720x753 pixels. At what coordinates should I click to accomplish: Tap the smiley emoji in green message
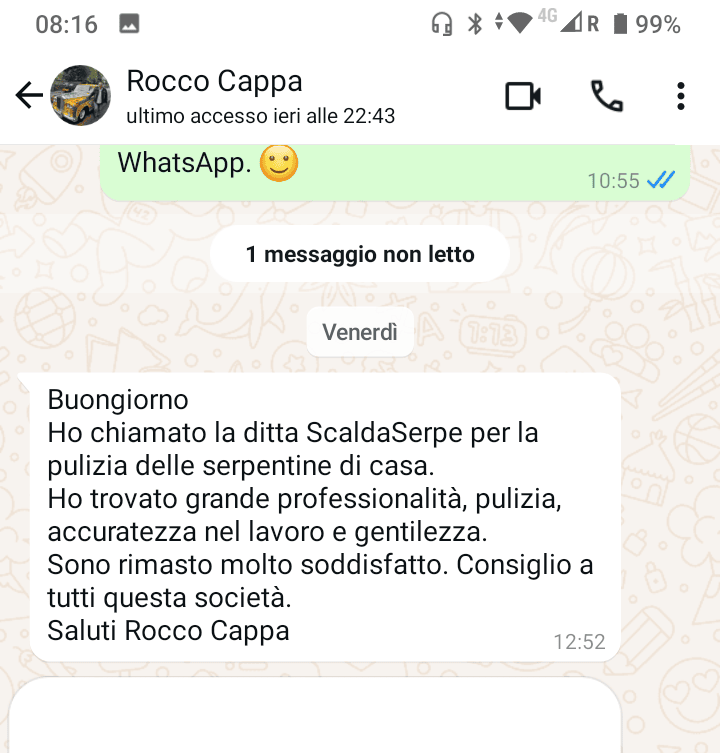(x=279, y=163)
